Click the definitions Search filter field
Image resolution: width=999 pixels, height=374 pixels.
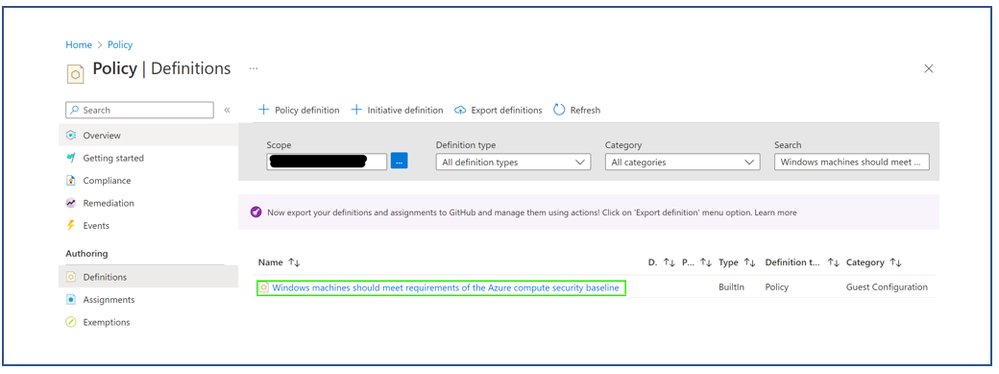852,162
